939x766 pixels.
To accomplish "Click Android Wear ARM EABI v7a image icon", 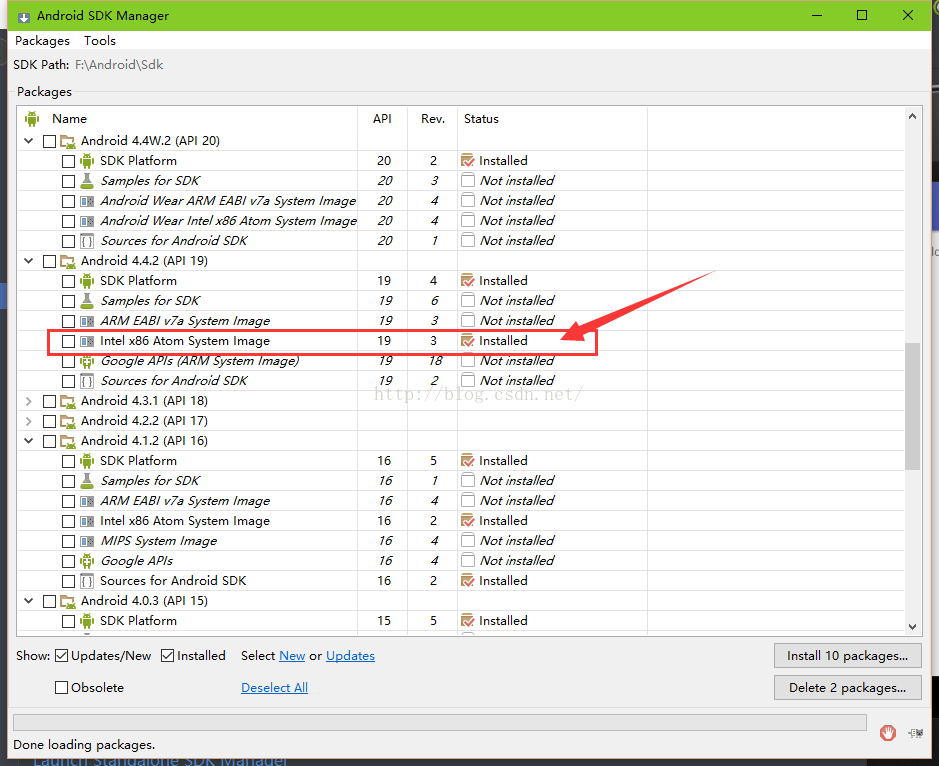I will [x=87, y=201].
